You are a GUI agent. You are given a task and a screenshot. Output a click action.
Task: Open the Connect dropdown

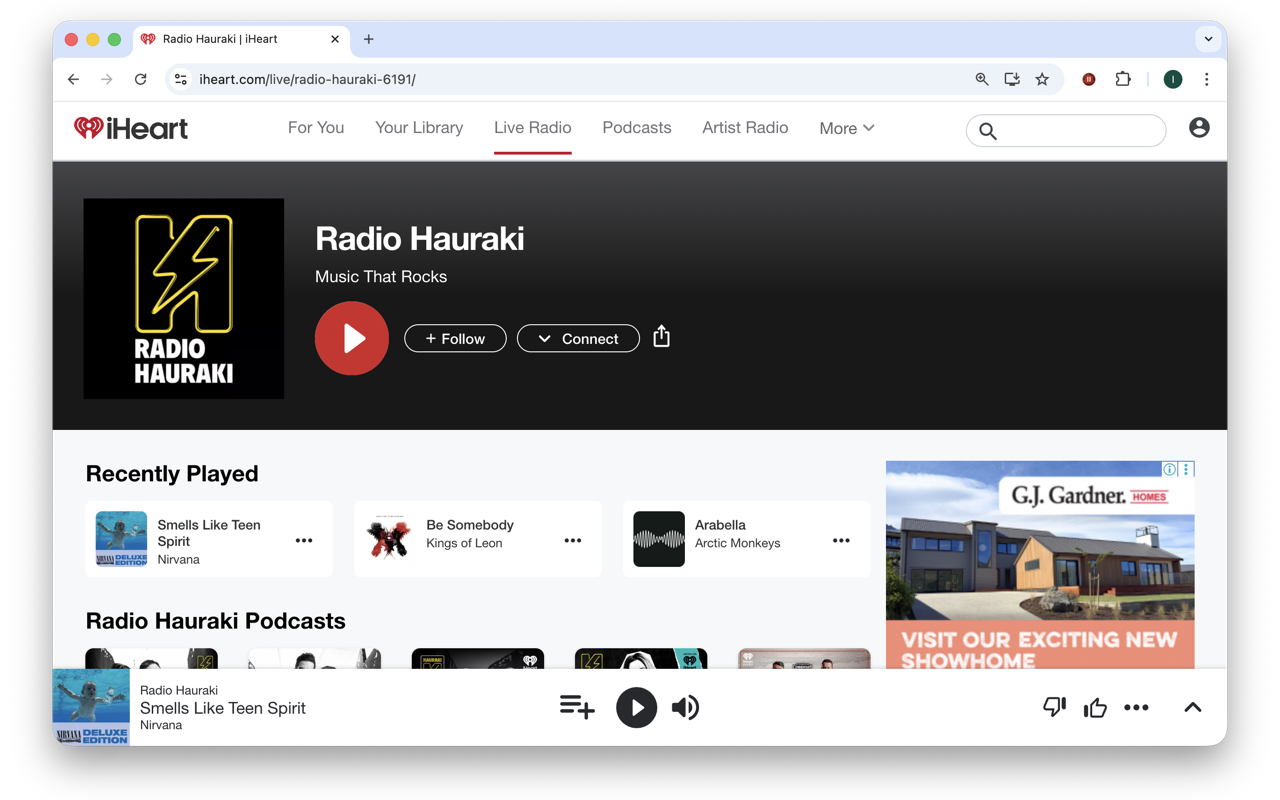pyautogui.click(x=578, y=339)
